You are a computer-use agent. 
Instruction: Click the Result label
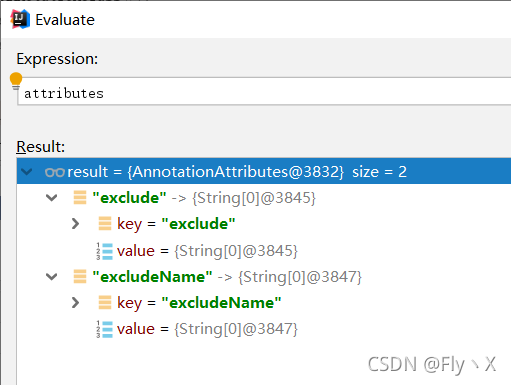(x=41, y=147)
